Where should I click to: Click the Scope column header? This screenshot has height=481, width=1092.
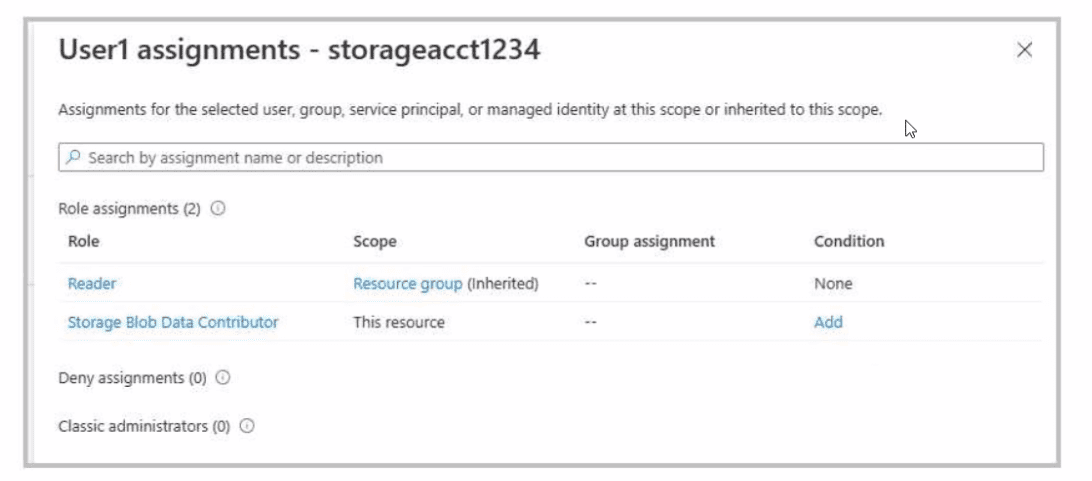coord(375,241)
